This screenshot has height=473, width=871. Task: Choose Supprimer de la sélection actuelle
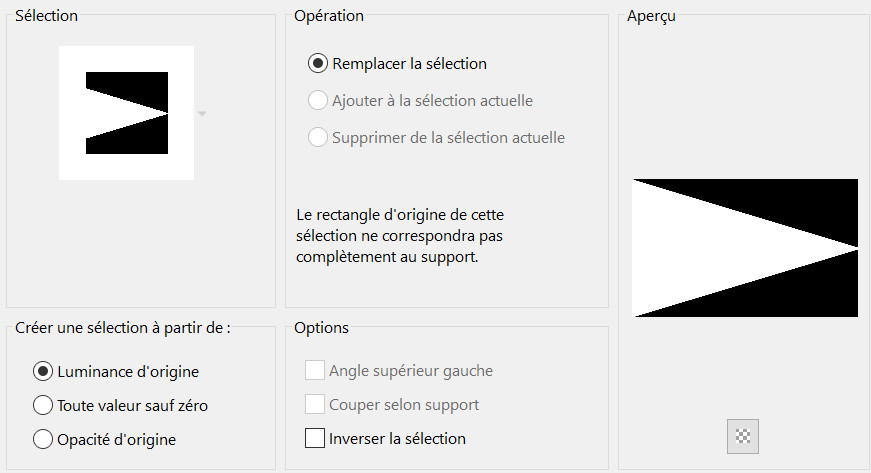point(318,137)
